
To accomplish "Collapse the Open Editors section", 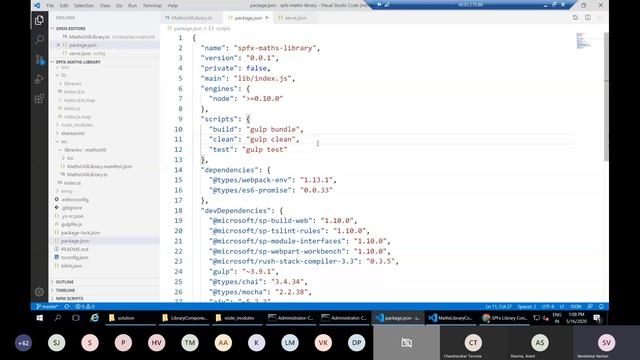I will [x=71, y=29].
